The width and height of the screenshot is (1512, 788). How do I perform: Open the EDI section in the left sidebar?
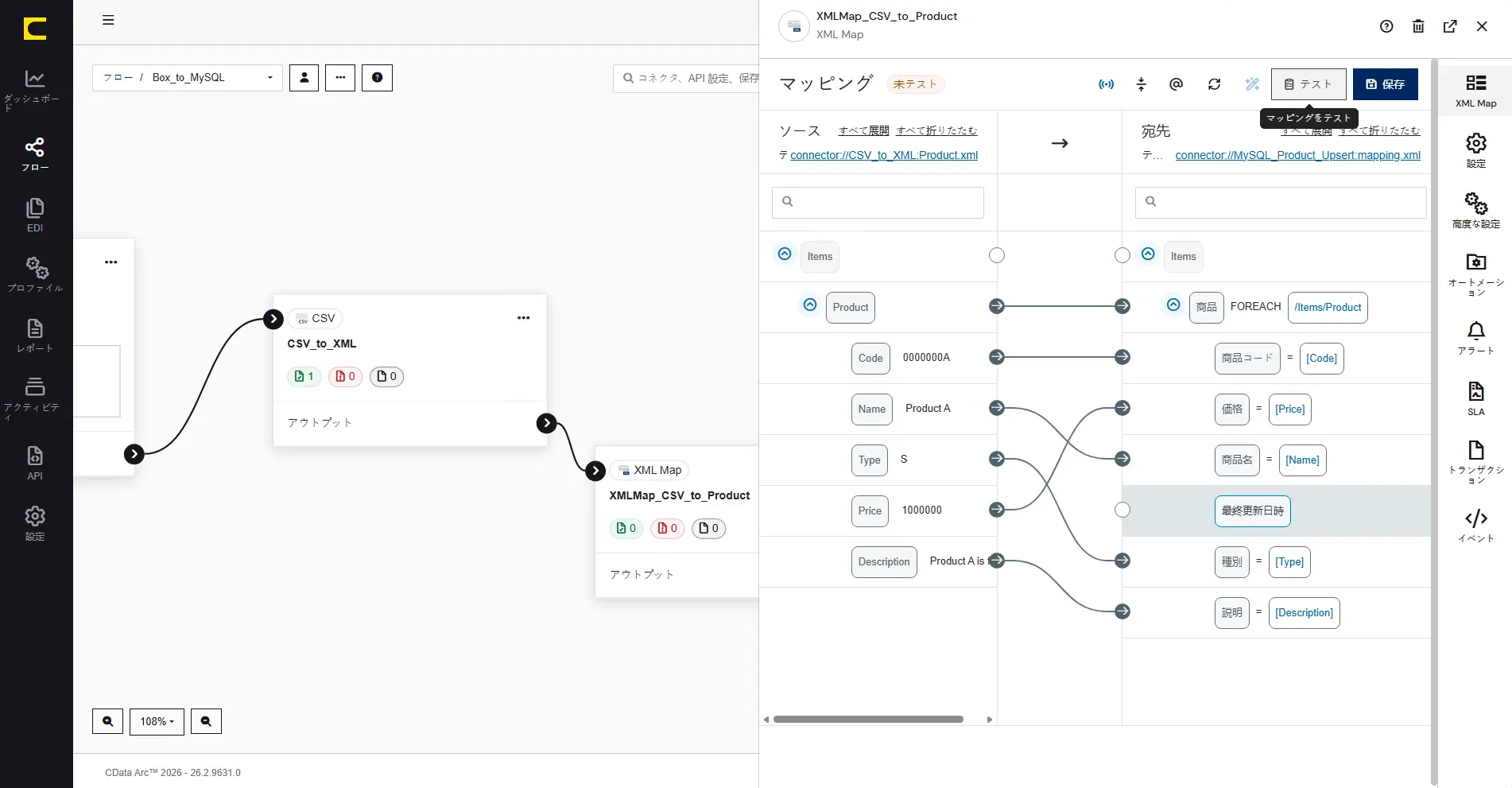pyautogui.click(x=35, y=215)
